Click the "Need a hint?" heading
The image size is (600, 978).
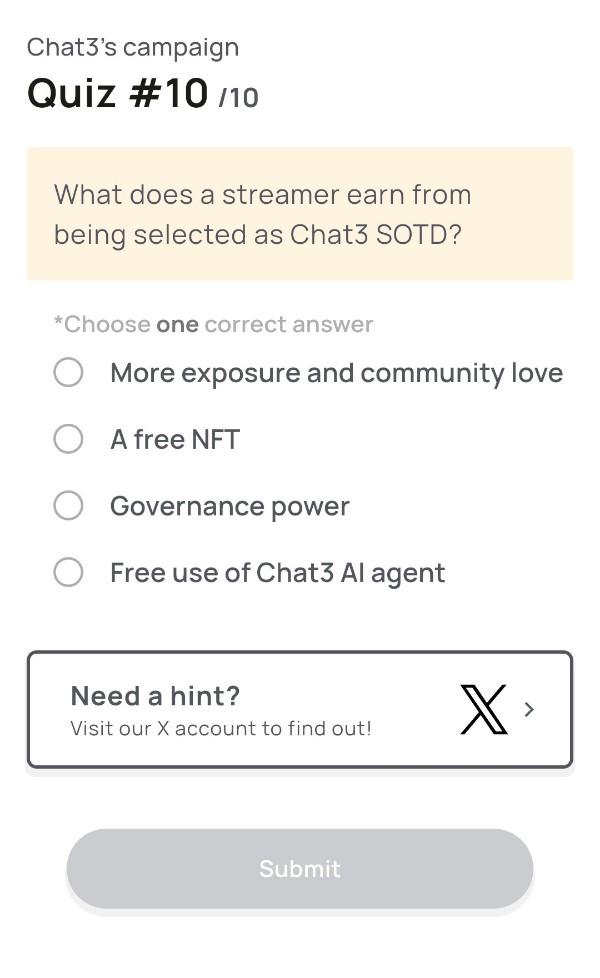click(x=155, y=696)
